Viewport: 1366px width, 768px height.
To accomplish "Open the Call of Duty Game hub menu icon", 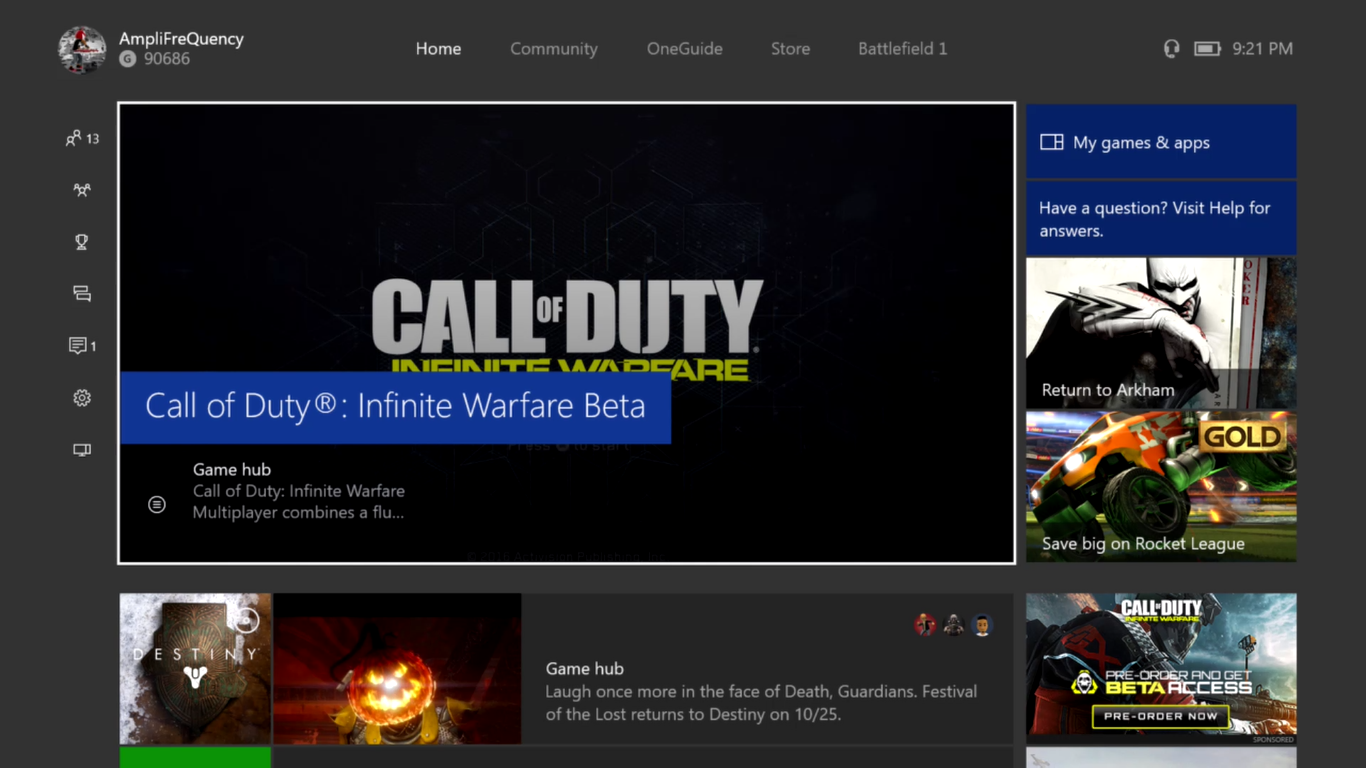I will click(x=157, y=505).
